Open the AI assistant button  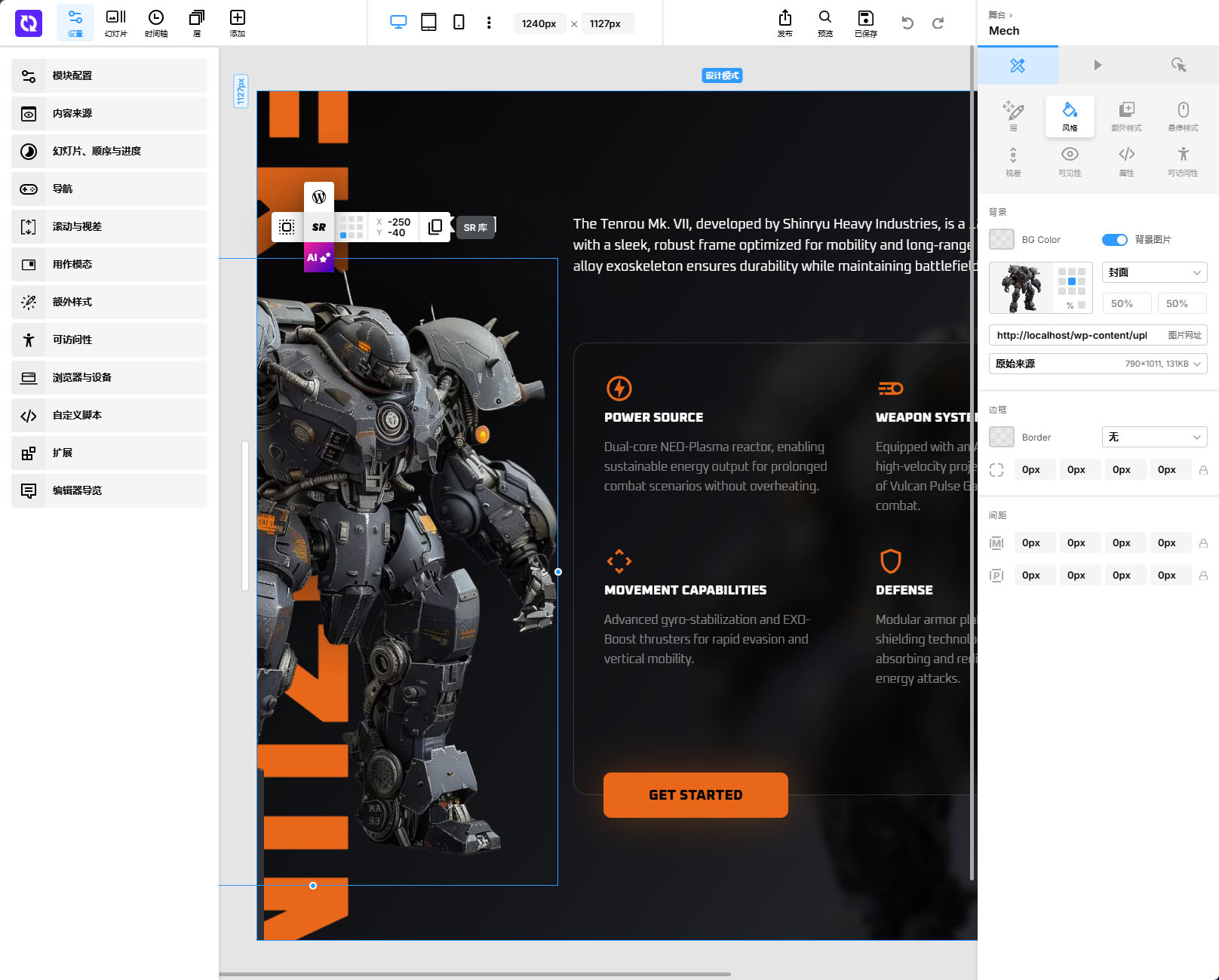click(319, 257)
